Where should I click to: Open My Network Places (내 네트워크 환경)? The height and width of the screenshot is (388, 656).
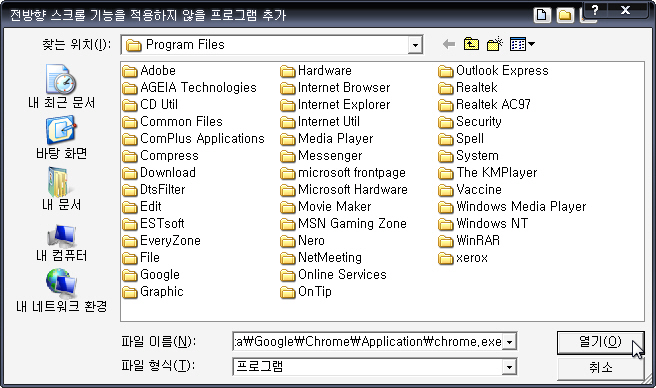coord(61,291)
